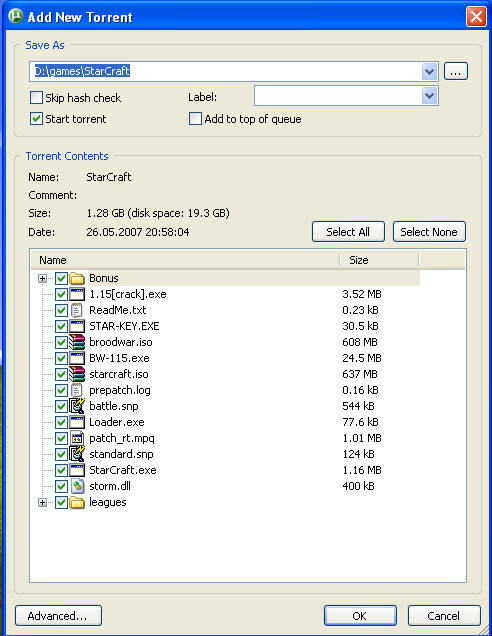Click the Save As path text field
492x636 pixels.
tap(226, 72)
